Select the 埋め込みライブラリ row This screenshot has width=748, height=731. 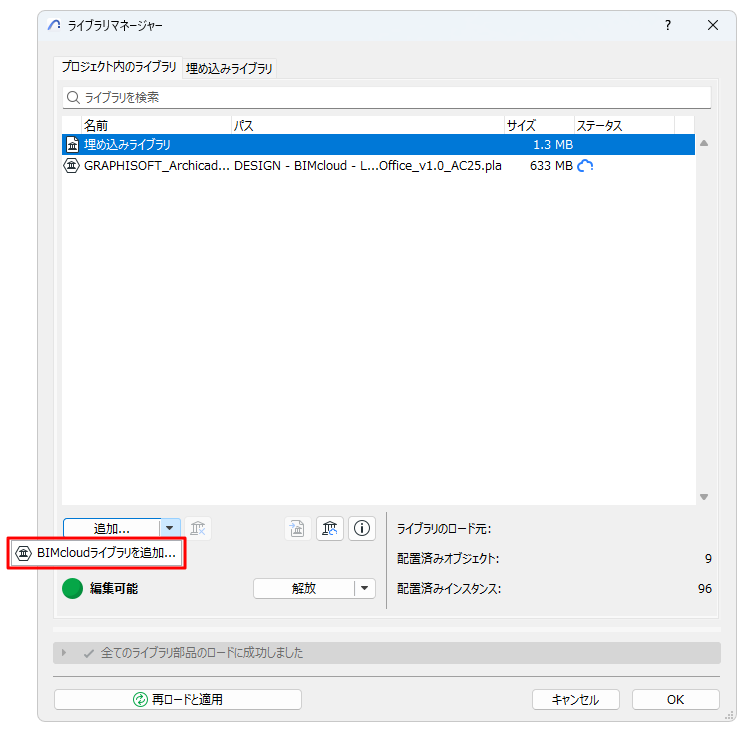(378, 145)
